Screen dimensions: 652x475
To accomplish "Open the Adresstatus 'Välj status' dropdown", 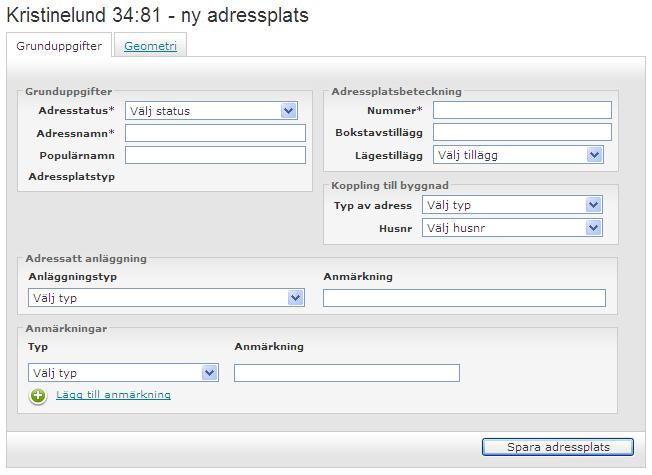I will pyautogui.click(x=211, y=111).
